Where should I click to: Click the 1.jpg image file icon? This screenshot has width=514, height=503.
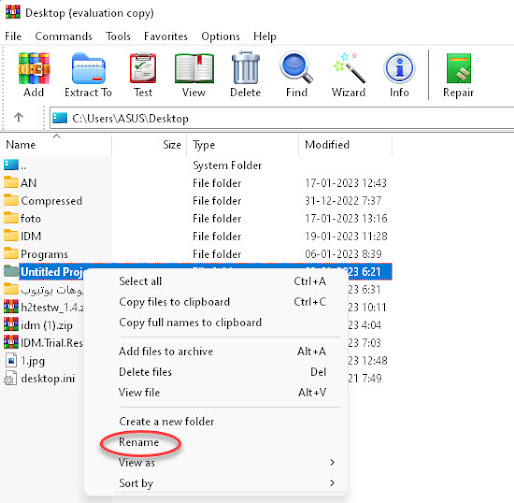click(x=11, y=360)
